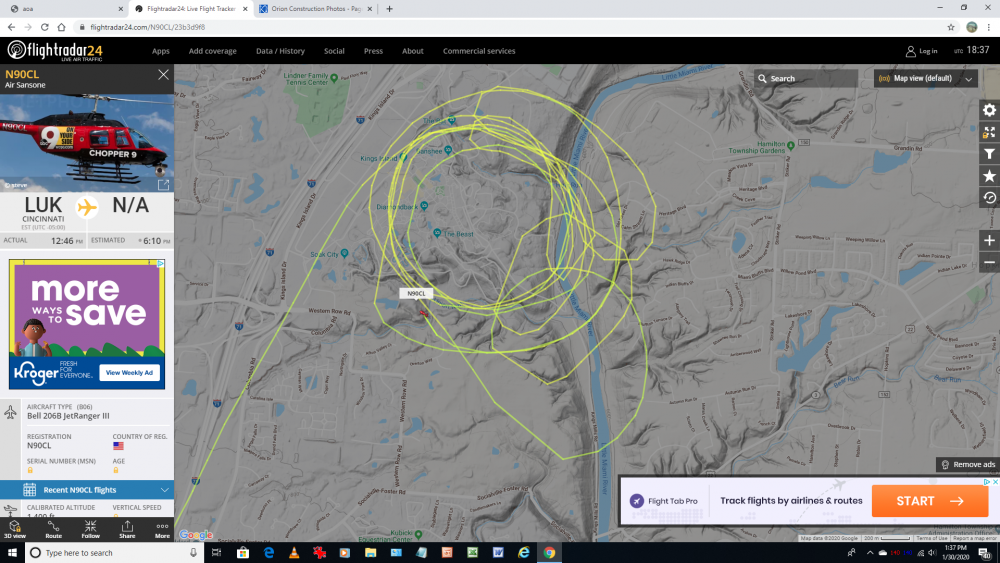Open the More options icon
Screen dimensions: 1000x563
(x=162, y=529)
